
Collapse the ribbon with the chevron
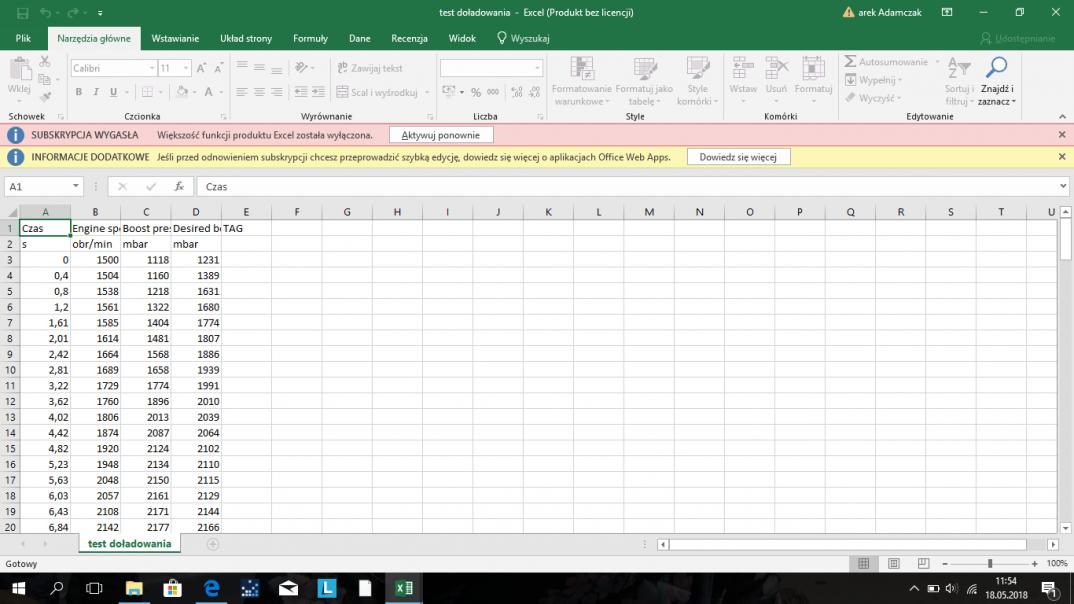click(x=1062, y=117)
